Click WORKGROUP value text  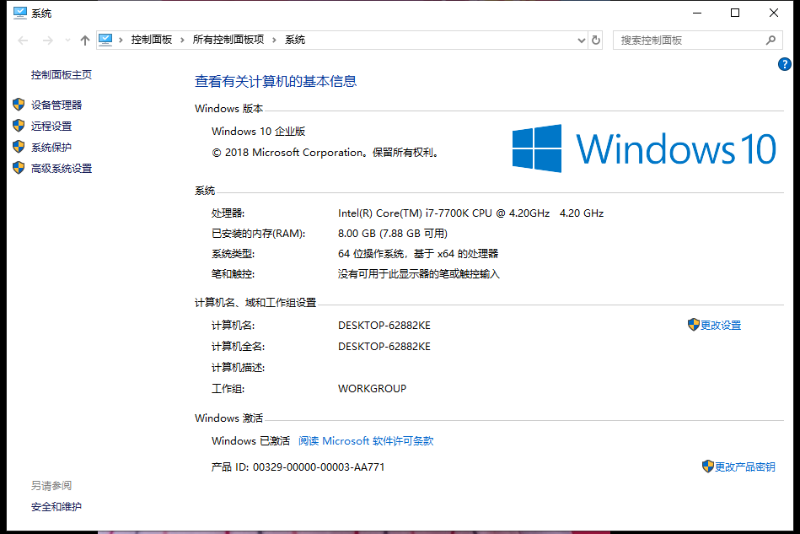click(372, 389)
